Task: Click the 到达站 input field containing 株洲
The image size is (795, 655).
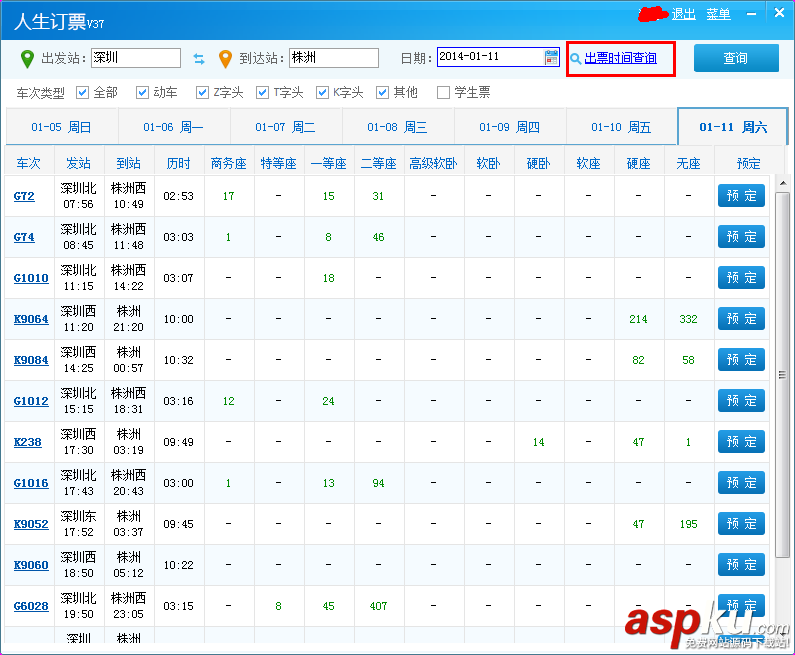Action: pos(334,58)
